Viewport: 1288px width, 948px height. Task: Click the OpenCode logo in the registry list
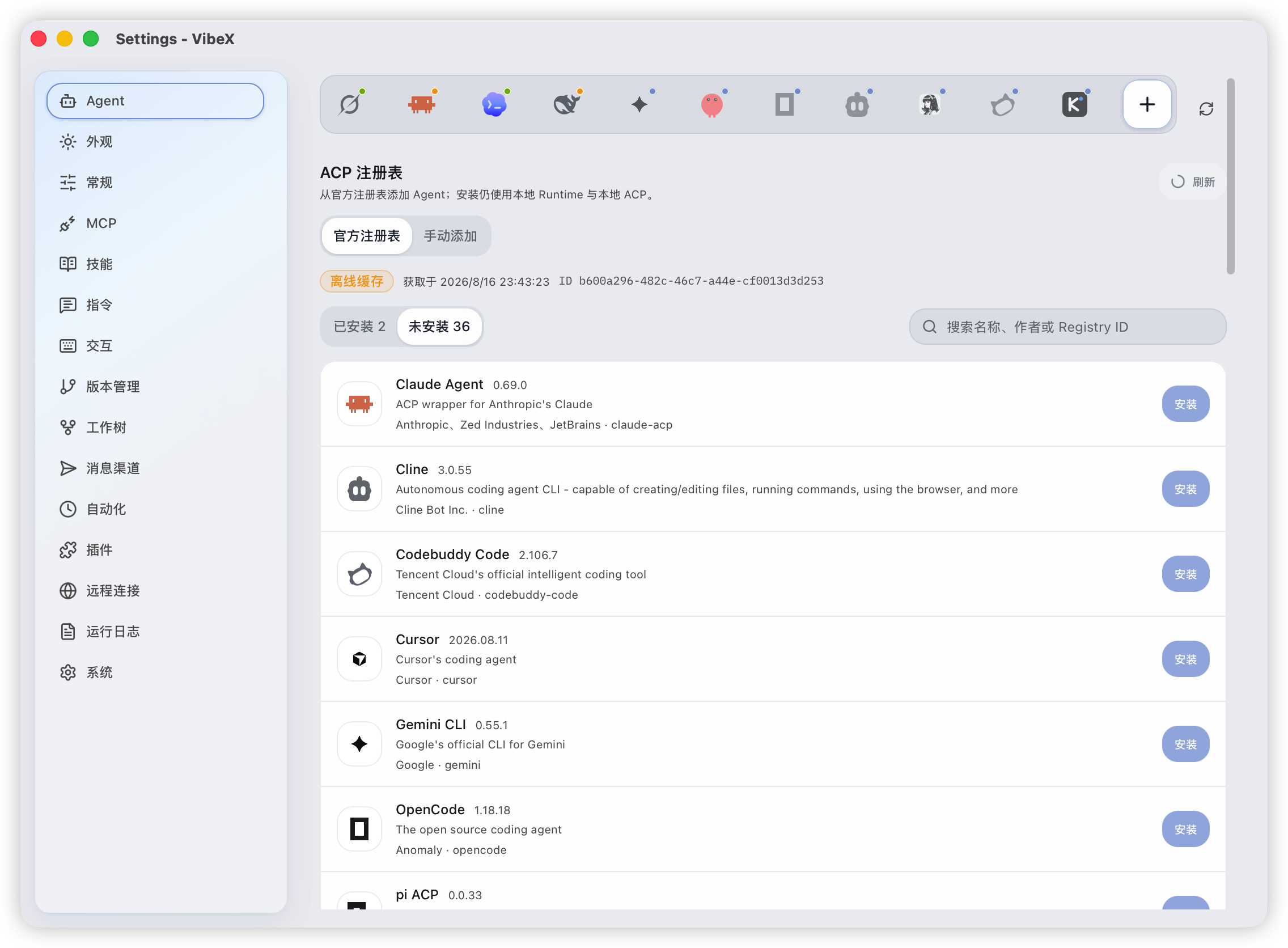(x=359, y=828)
